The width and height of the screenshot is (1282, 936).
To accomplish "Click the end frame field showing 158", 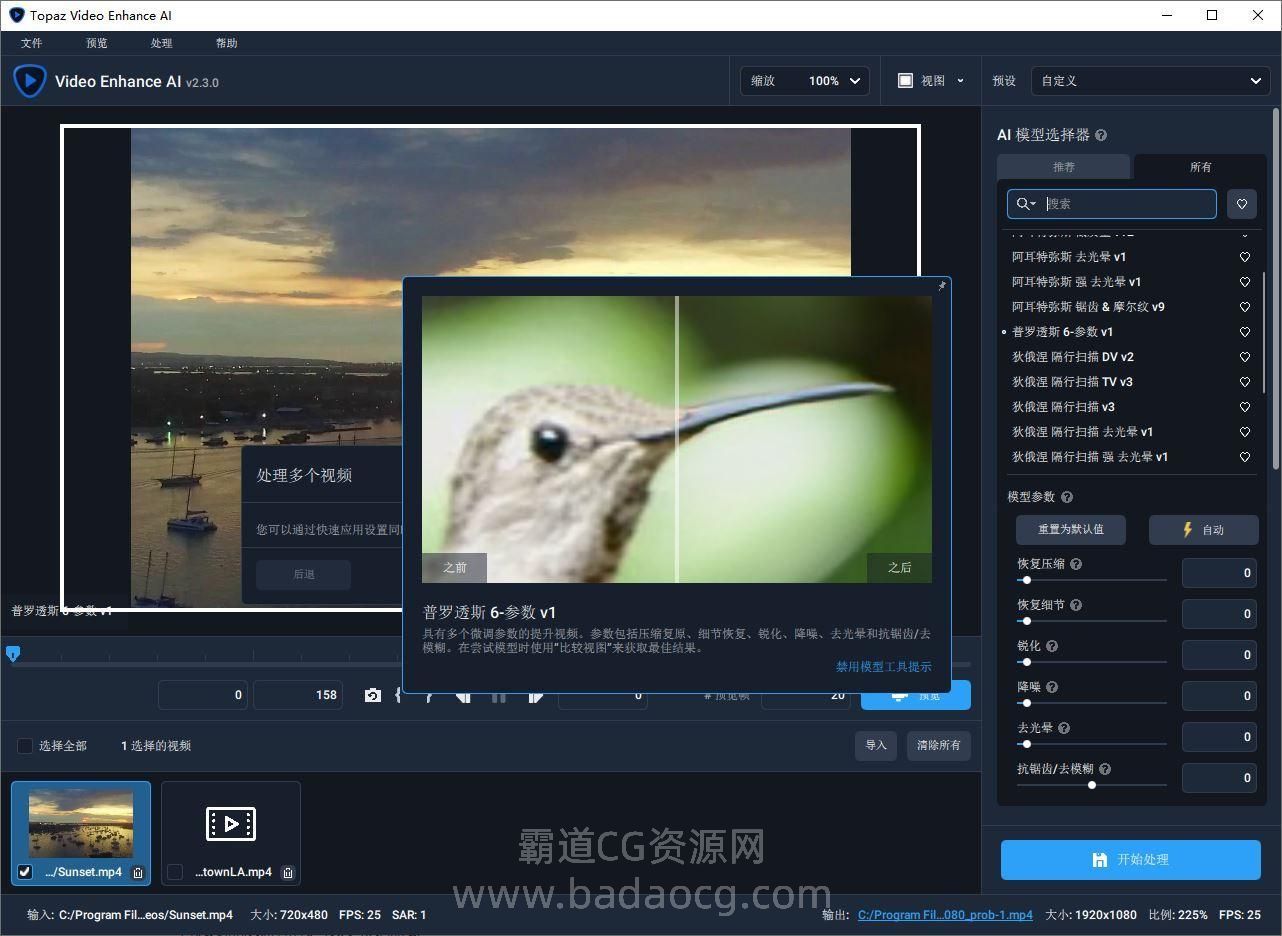I will point(298,695).
